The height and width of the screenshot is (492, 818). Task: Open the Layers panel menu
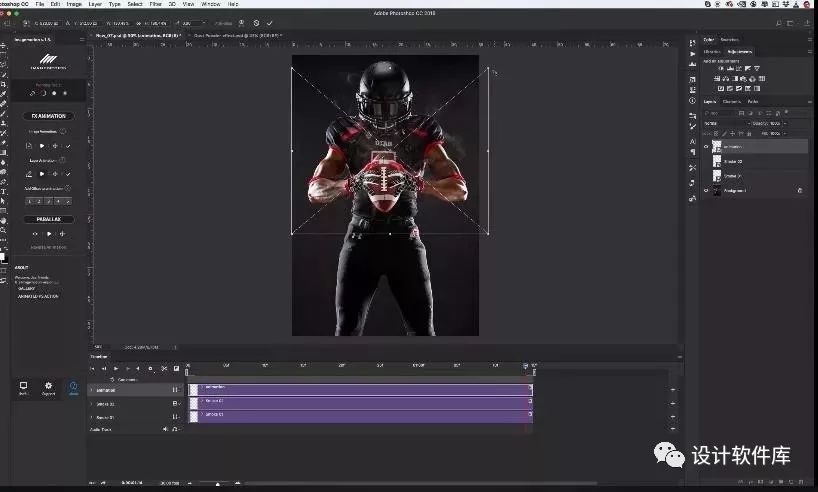(x=810, y=102)
